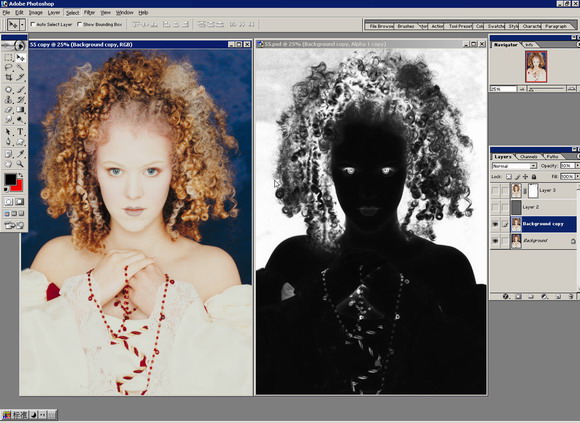Open the Brushes palette tab
Viewport: 580px width, 423px height.
pos(406,26)
